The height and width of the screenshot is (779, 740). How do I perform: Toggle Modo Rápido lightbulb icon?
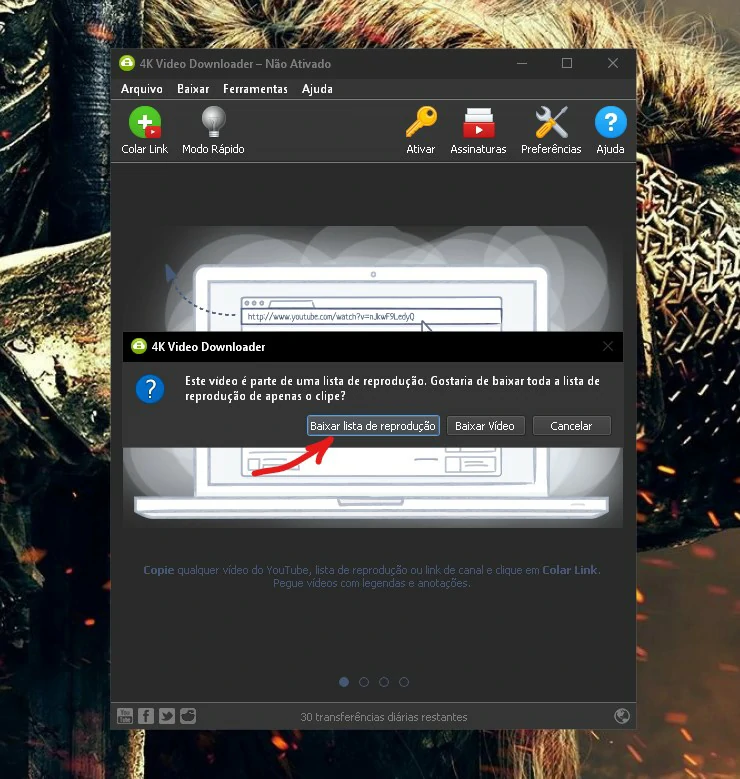tap(213, 122)
